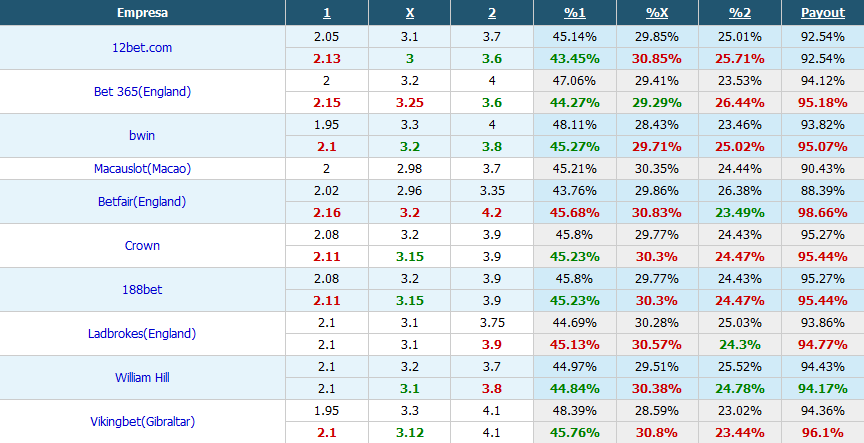Select Vikingbet percentage 45.76%
This screenshot has width=864, height=443.
pyautogui.click(x=575, y=434)
